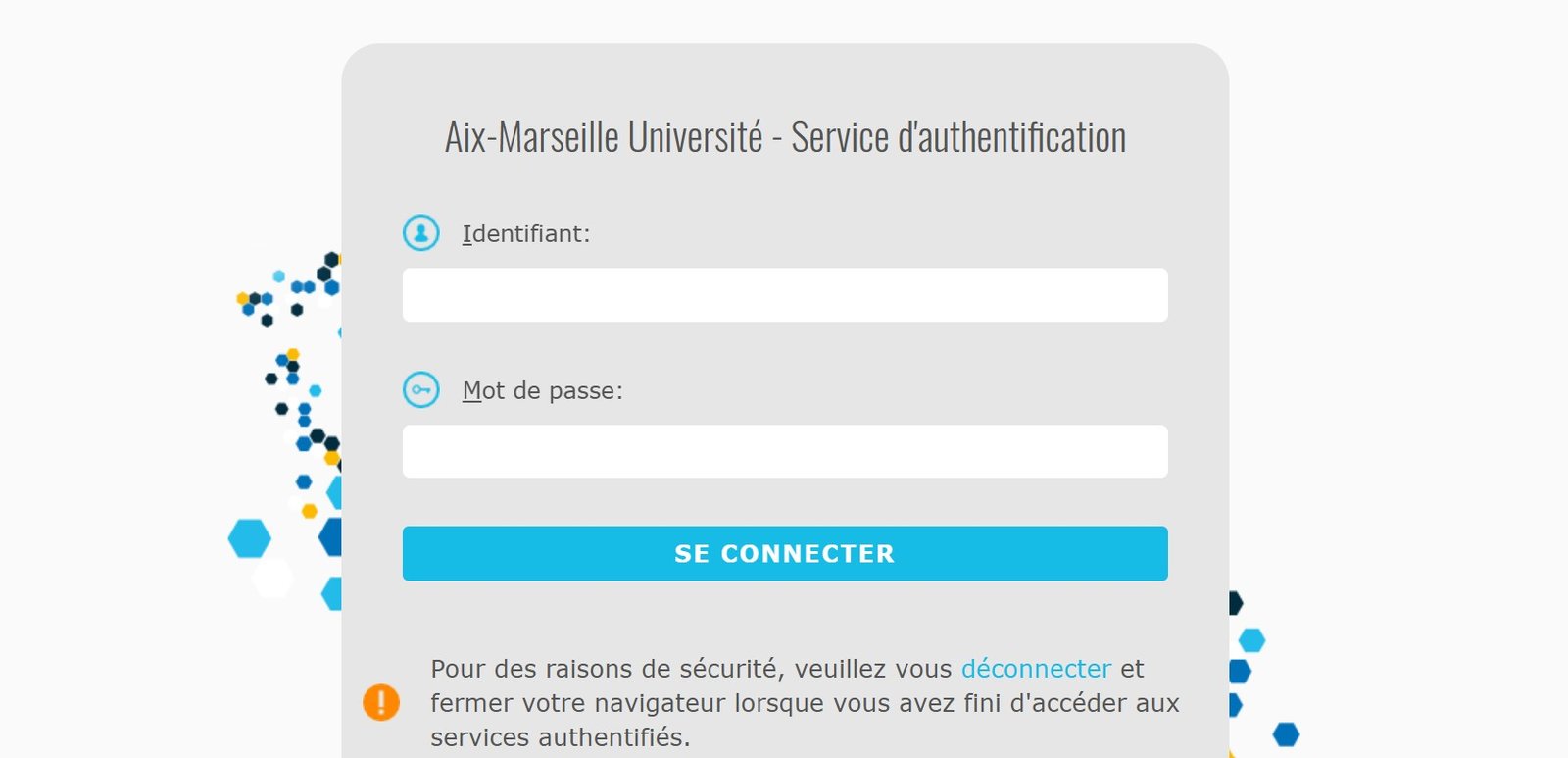
Task: Click the Mot de passe label text
Action: point(542,390)
